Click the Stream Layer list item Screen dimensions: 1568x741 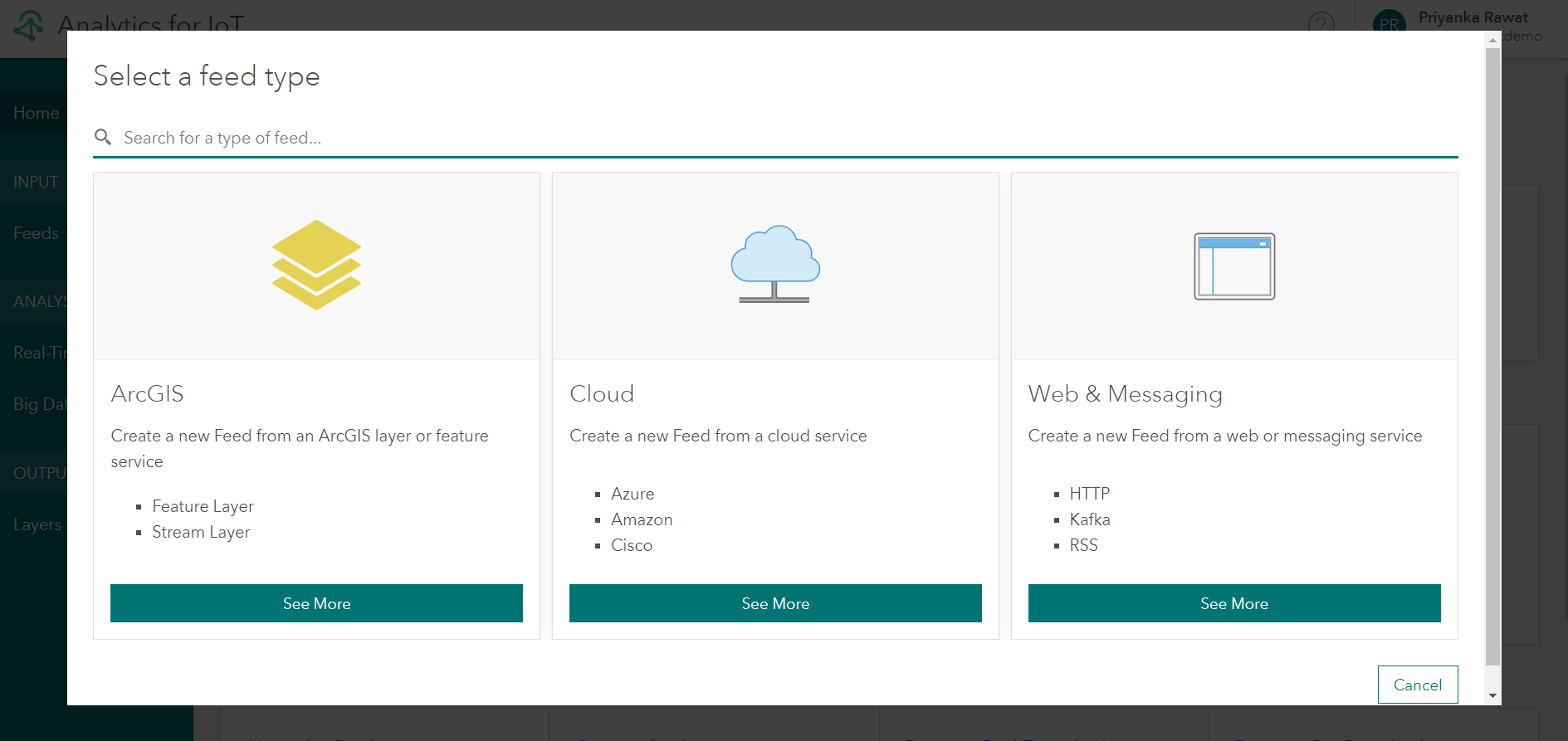click(201, 532)
